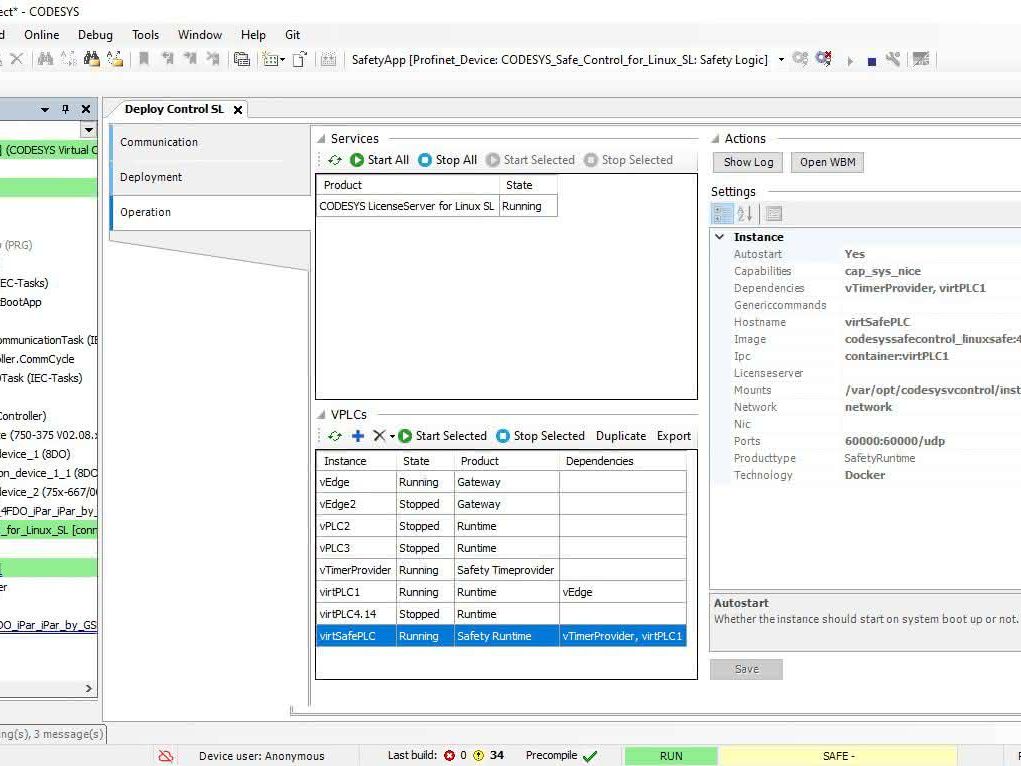Click the Replace in project A-Z folder icon

point(115,59)
